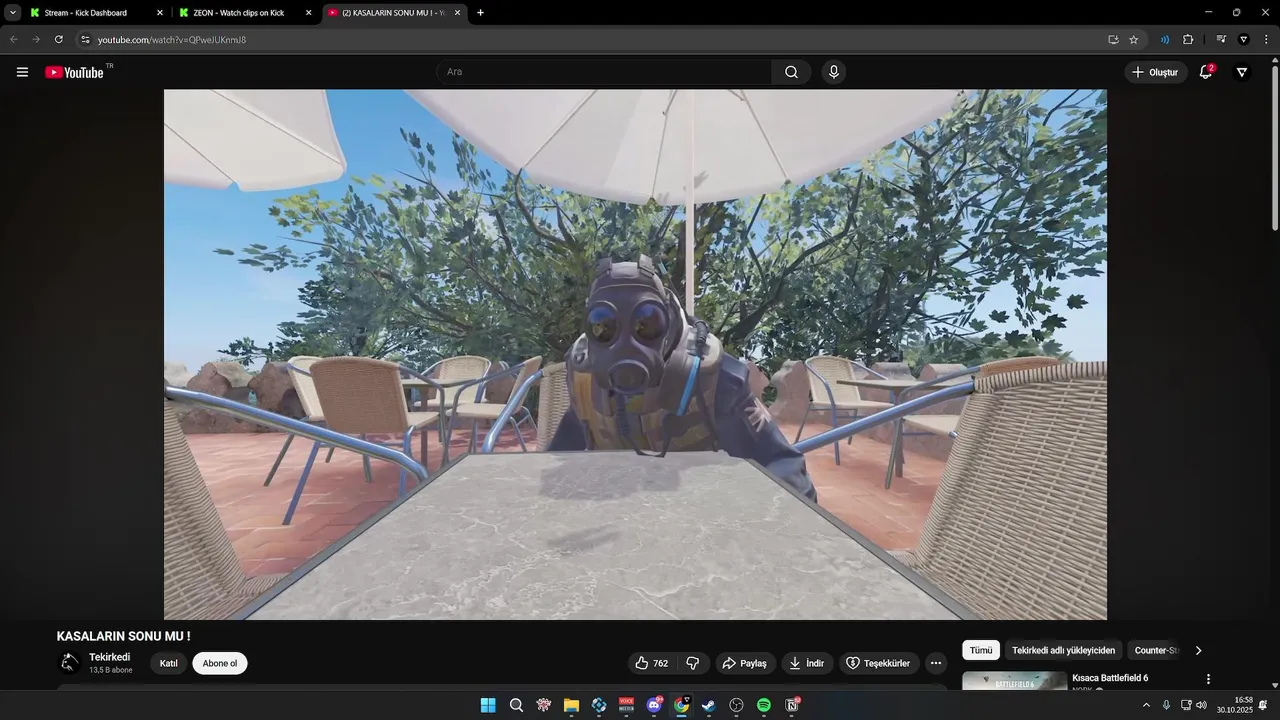Click the browser address bar URL
Screen dimensions: 1280x720
pos(172,40)
